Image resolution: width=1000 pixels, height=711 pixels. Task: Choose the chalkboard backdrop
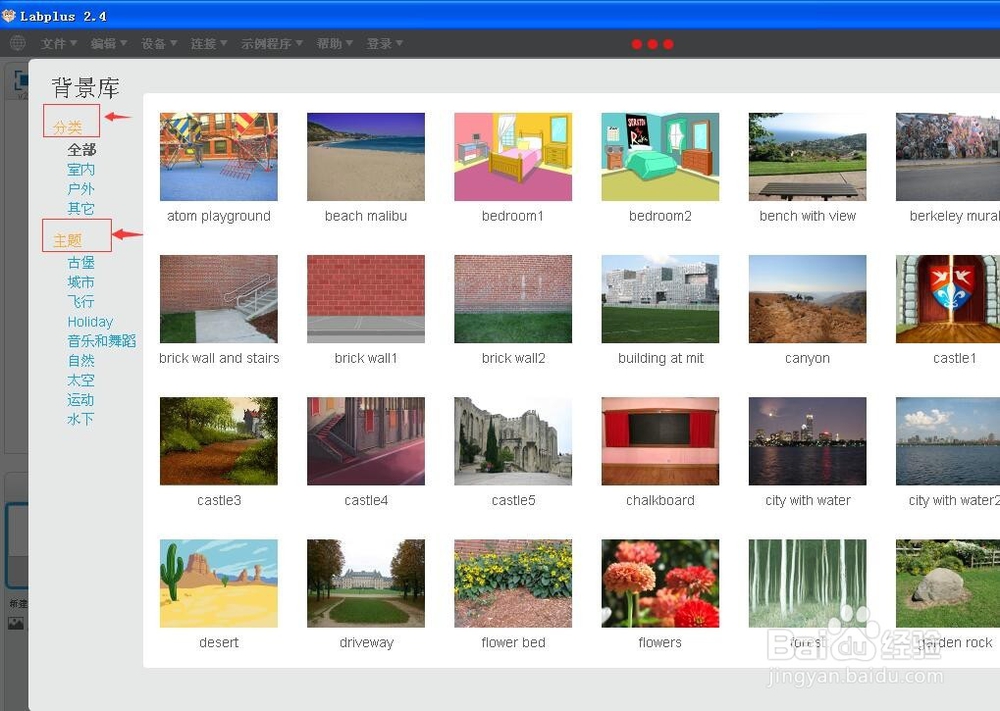660,441
